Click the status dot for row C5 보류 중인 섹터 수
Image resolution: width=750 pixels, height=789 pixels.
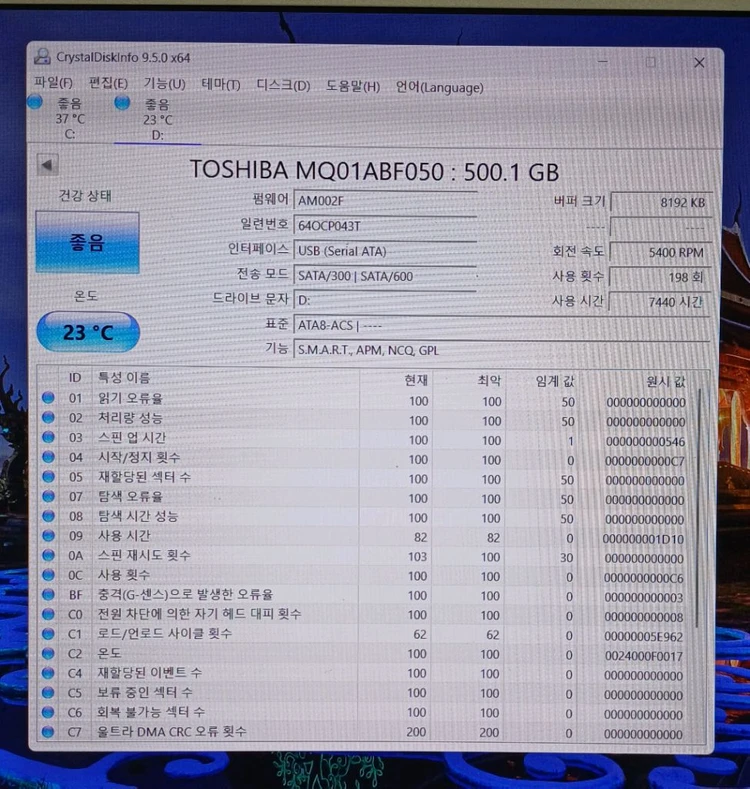click(x=48, y=692)
